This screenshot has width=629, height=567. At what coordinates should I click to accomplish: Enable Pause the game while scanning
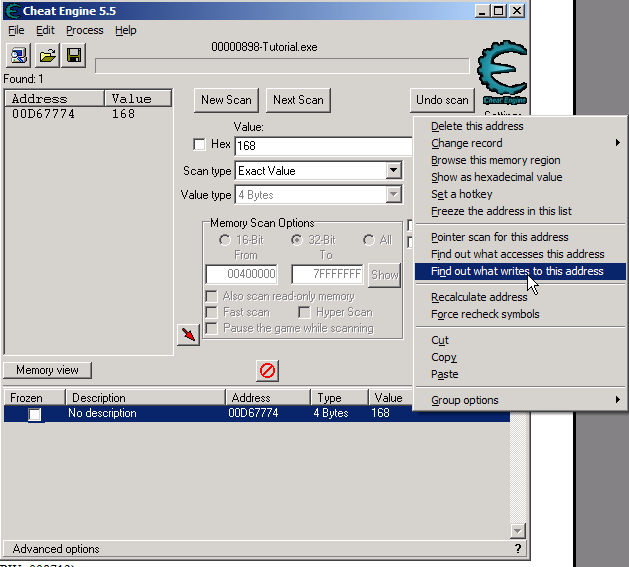point(211,328)
